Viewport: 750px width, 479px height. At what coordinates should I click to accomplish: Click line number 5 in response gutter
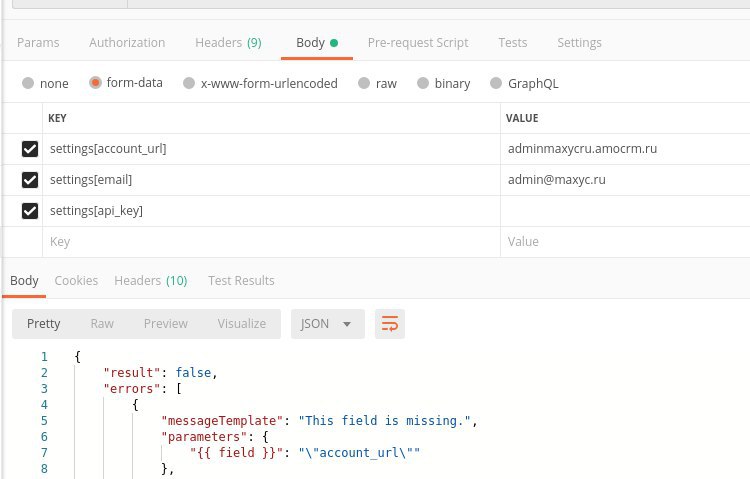coord(44,421)
